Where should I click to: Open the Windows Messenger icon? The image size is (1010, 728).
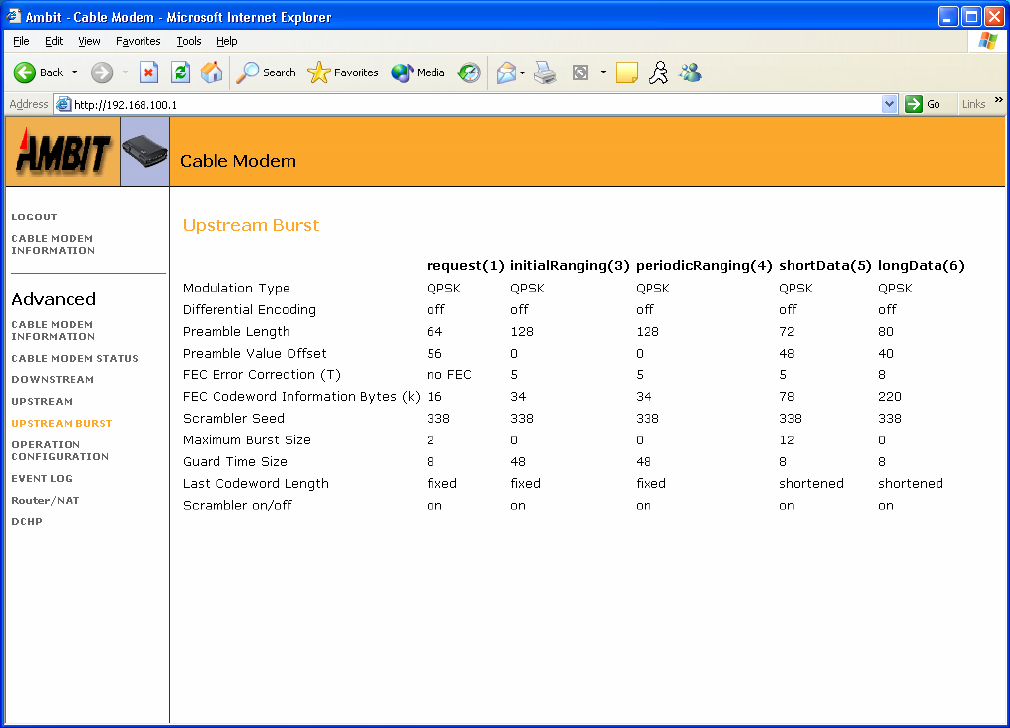click(690, 72)
